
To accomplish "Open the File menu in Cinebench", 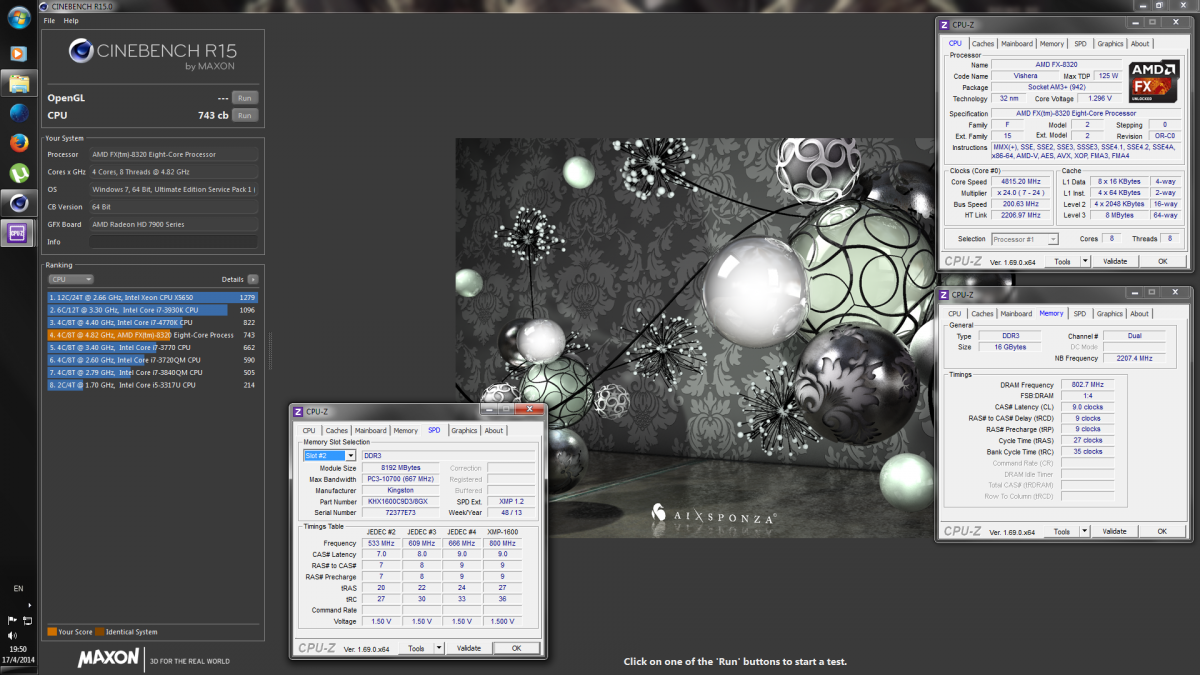I will click(49, 20).
